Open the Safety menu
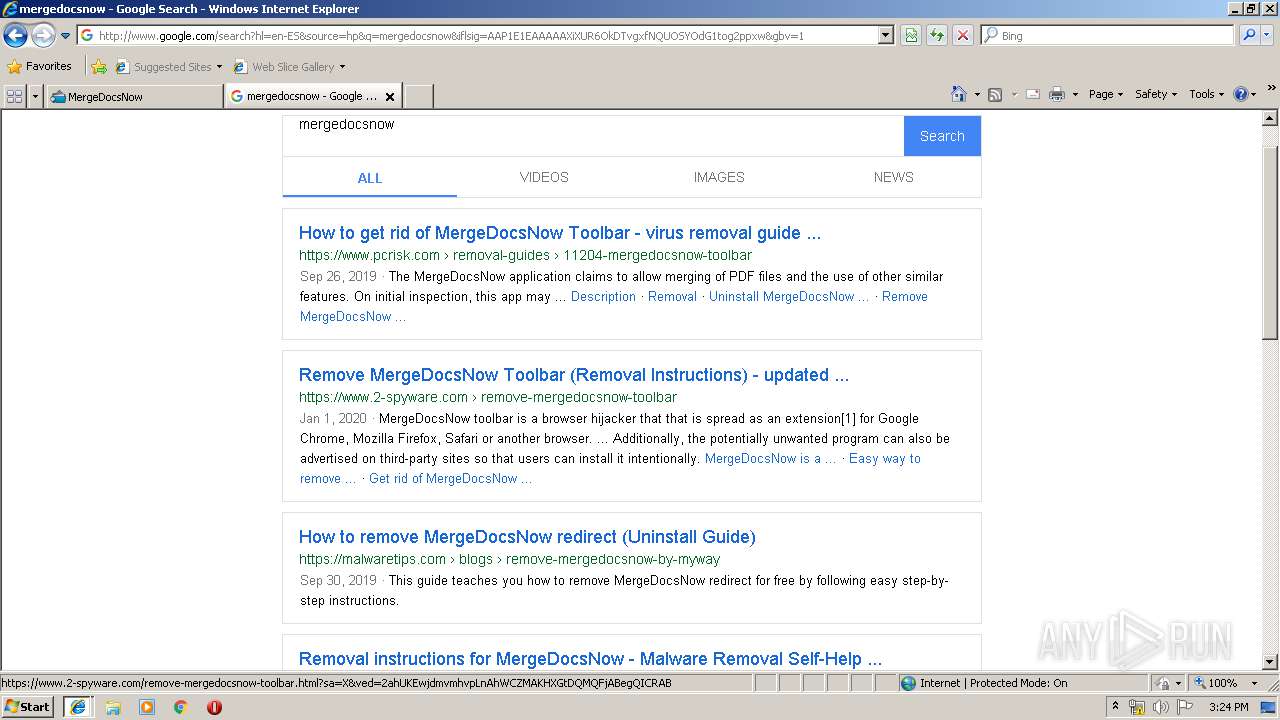 (1156, 94)
